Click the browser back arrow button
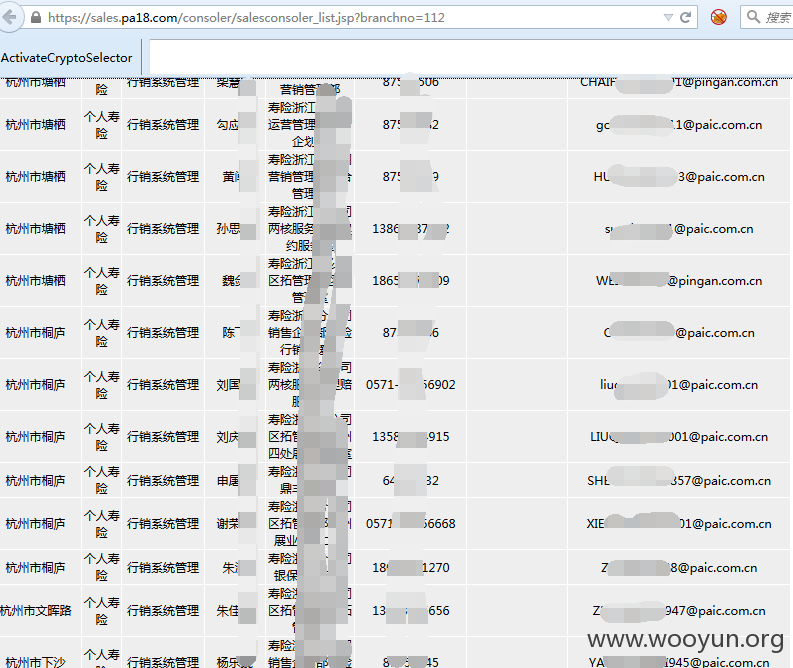This screenshot has height=668, width=793. [x=10, y=17]
